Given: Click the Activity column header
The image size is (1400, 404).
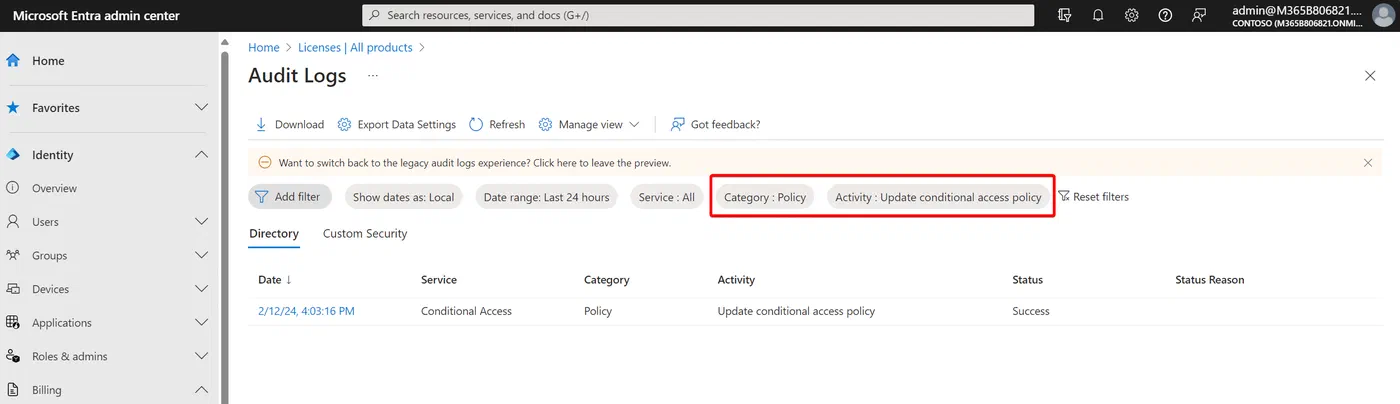Looking at the screenshot, I should 736,280.
